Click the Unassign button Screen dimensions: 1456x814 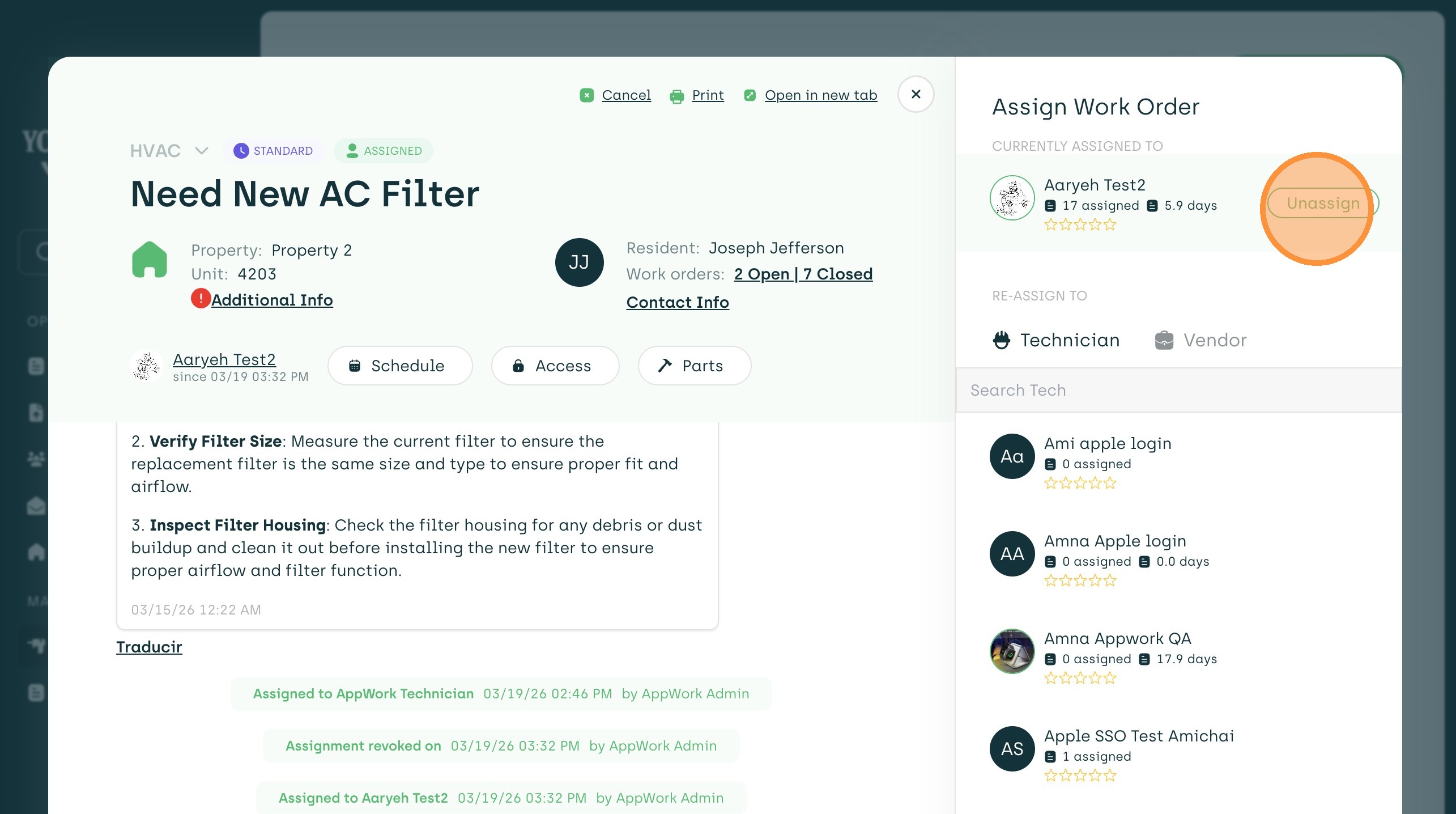1322,203
